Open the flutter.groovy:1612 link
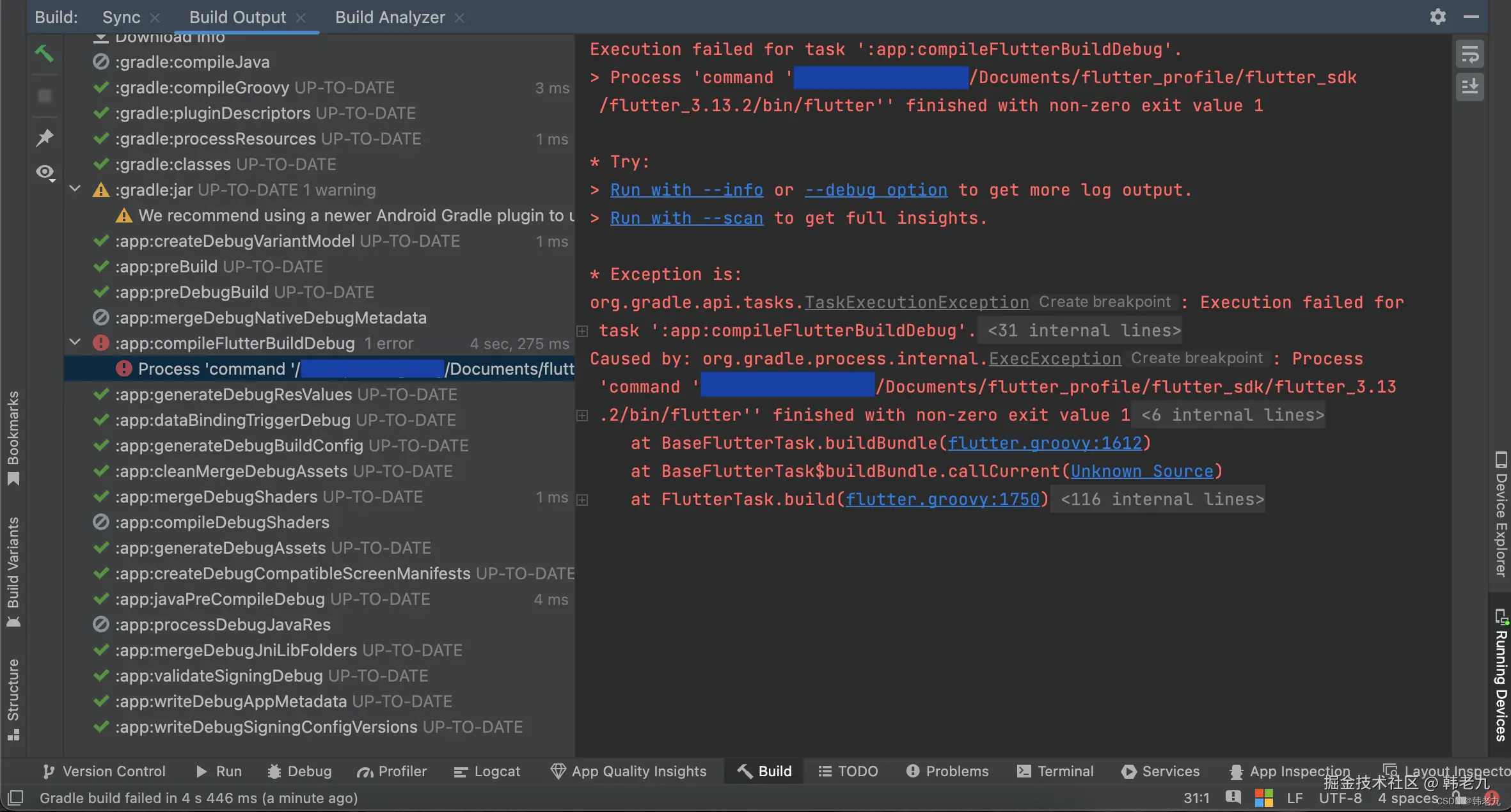The height and width of the screenshot is (812, 1511). (1044, 443)
